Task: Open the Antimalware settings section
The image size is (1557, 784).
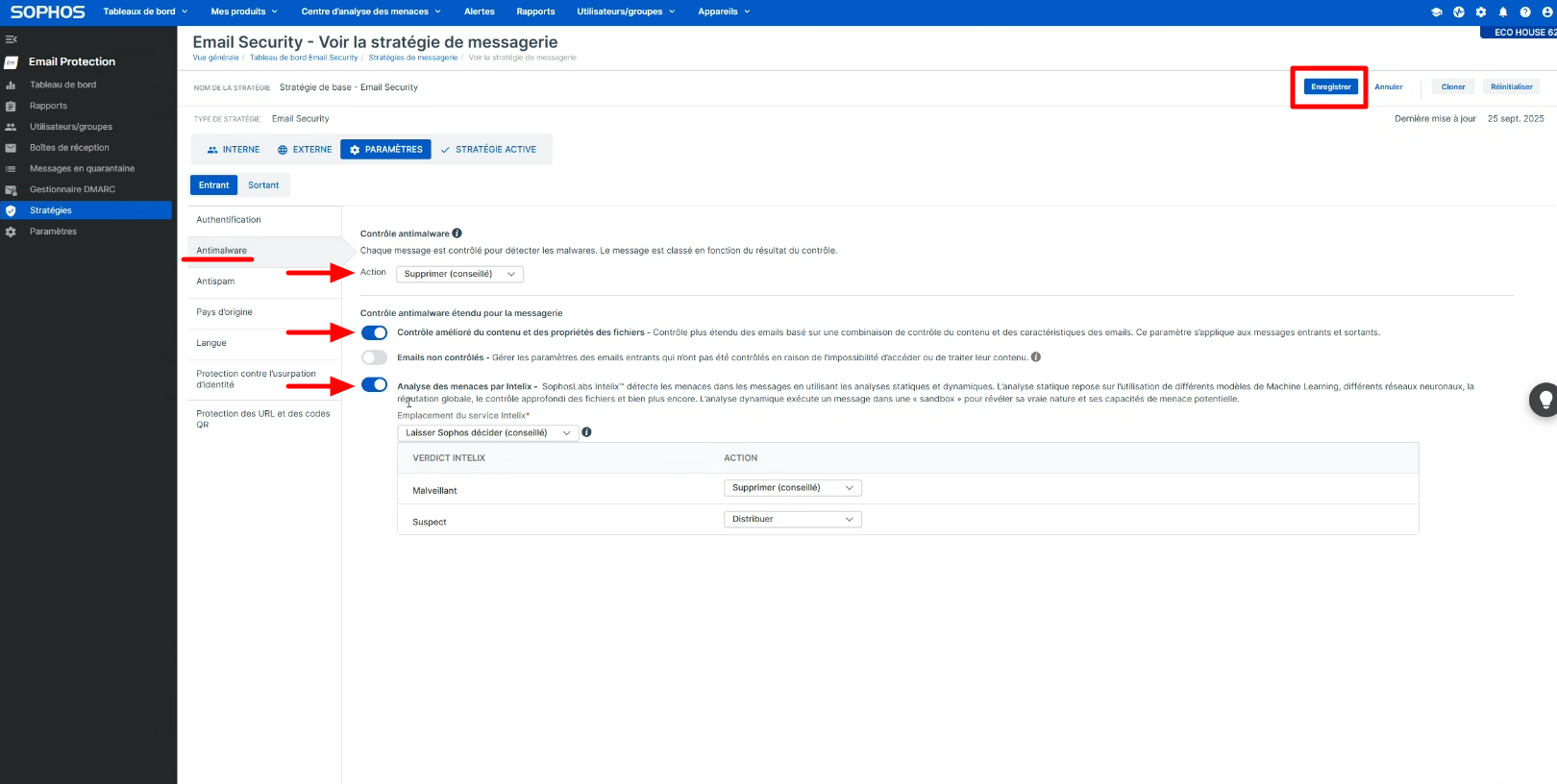Action: click(x=264, y=251)
